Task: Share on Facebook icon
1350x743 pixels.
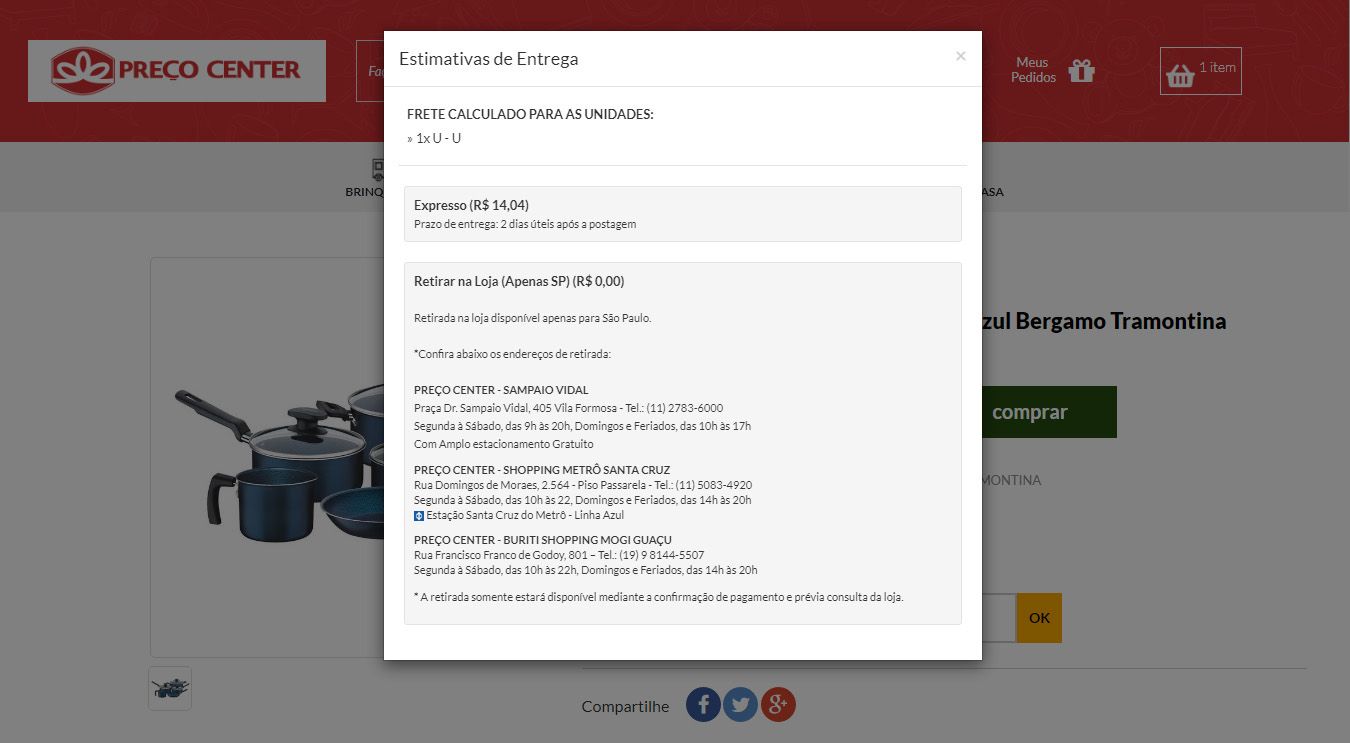Action: pos(703,705)
